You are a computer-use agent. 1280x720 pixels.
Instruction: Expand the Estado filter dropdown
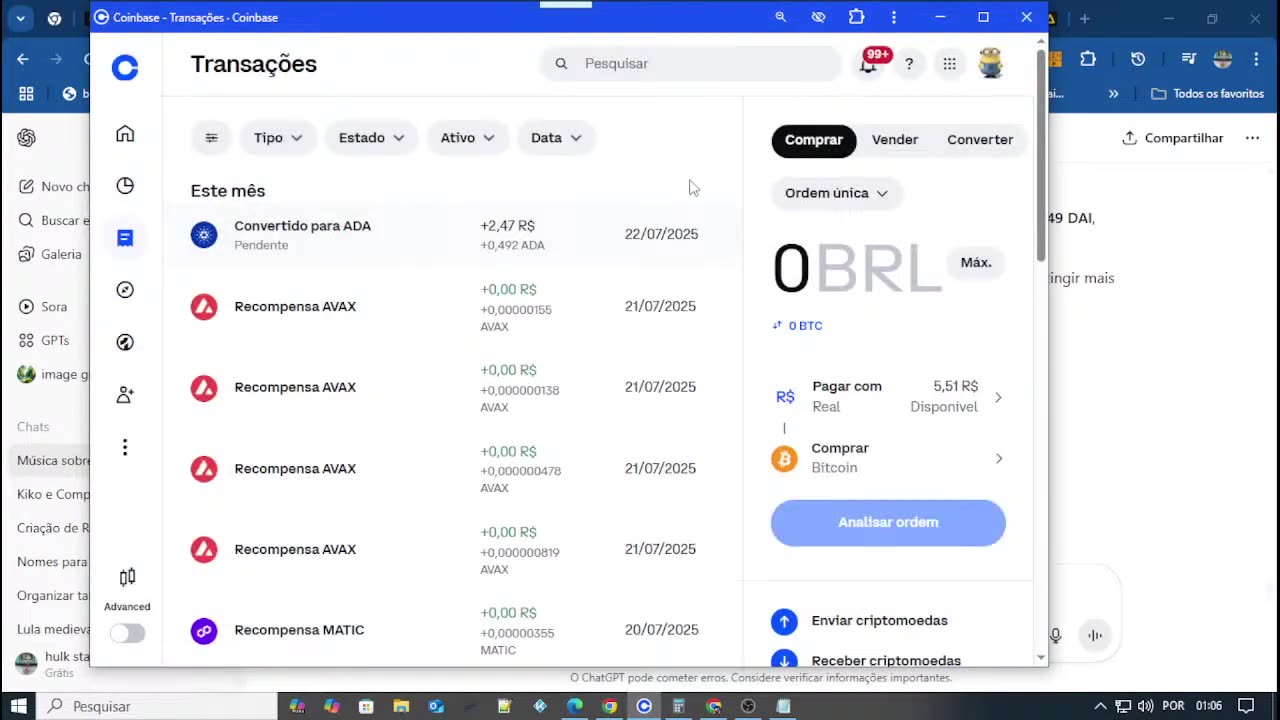[x=371, y=138]
